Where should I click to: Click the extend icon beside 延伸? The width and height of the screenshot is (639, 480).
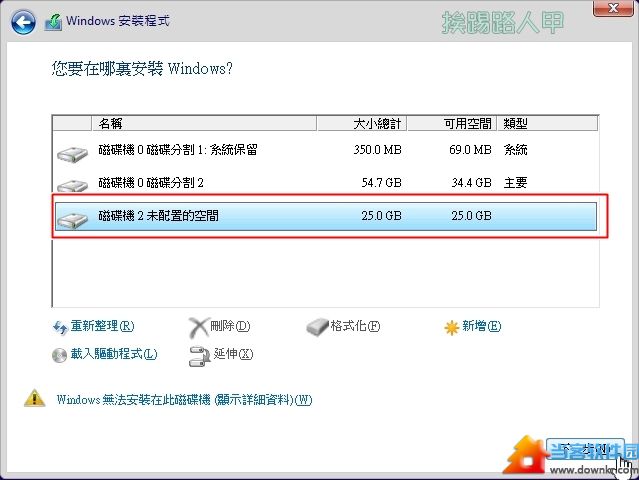coord(200,357)
